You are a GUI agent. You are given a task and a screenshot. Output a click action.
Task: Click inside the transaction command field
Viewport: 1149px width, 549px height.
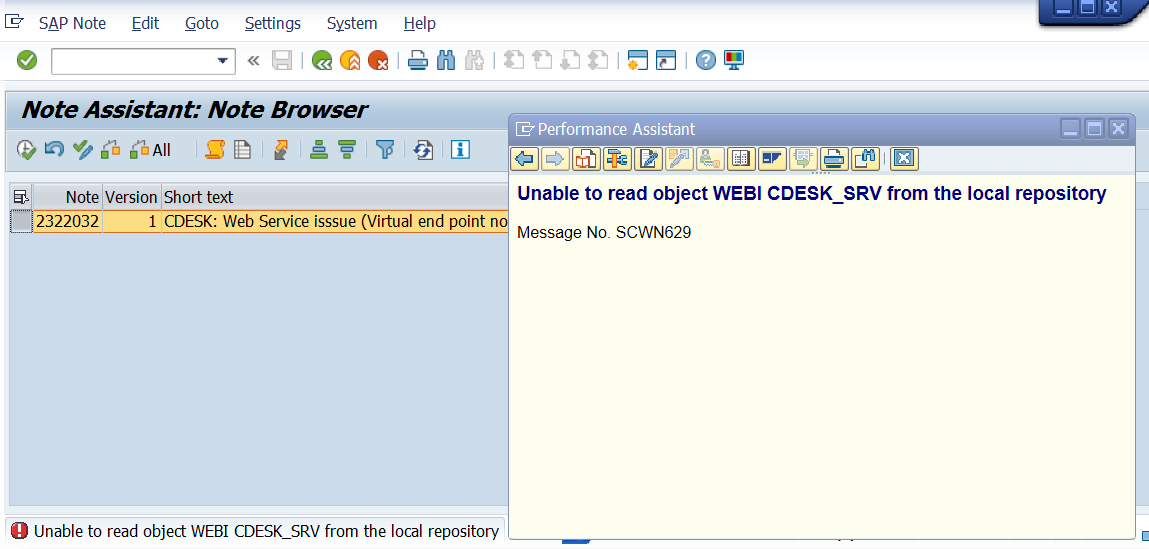(x=134, y=61)
